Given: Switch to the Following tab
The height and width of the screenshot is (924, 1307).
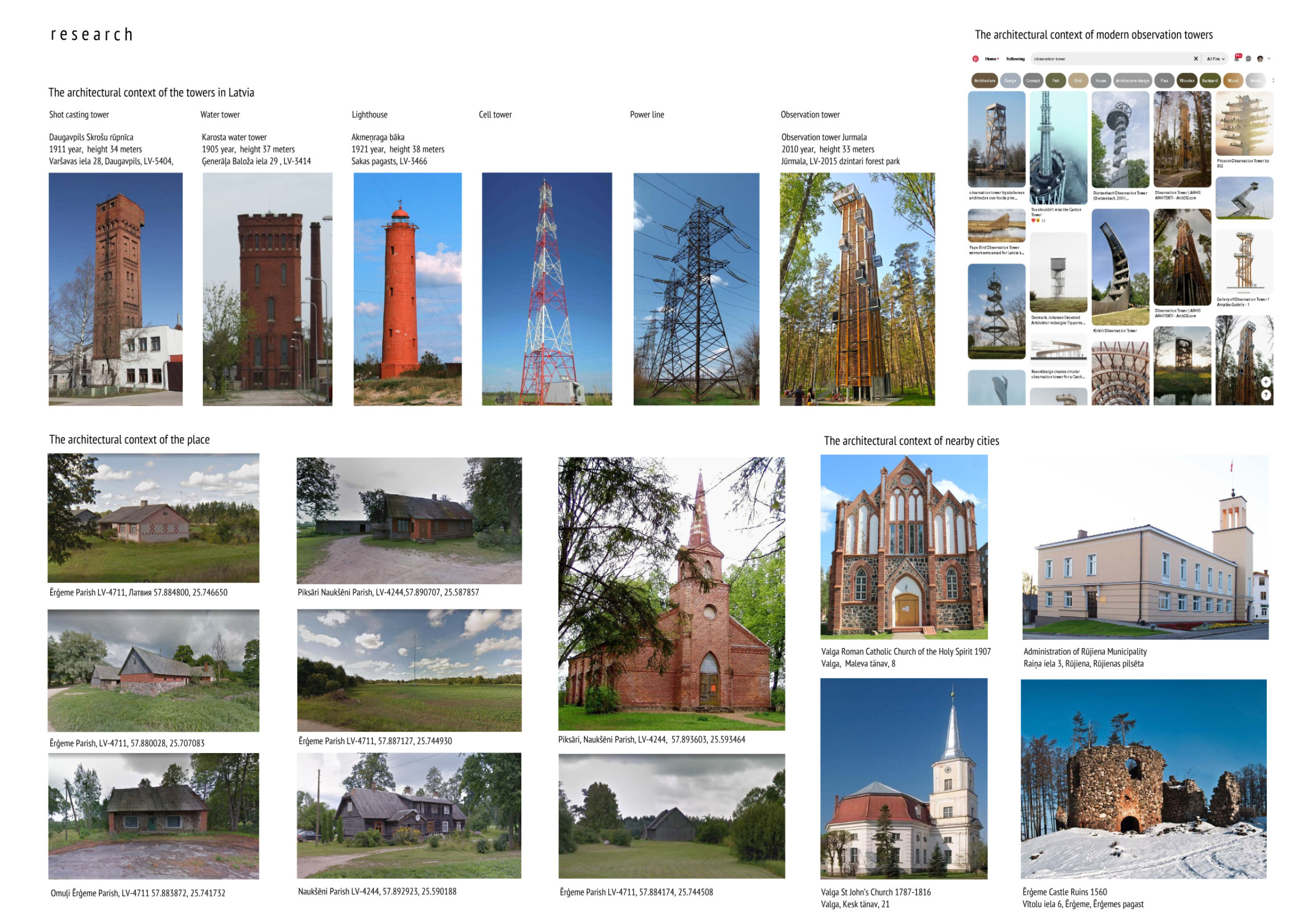Looking at the screenshot, I should [1015, 59].
